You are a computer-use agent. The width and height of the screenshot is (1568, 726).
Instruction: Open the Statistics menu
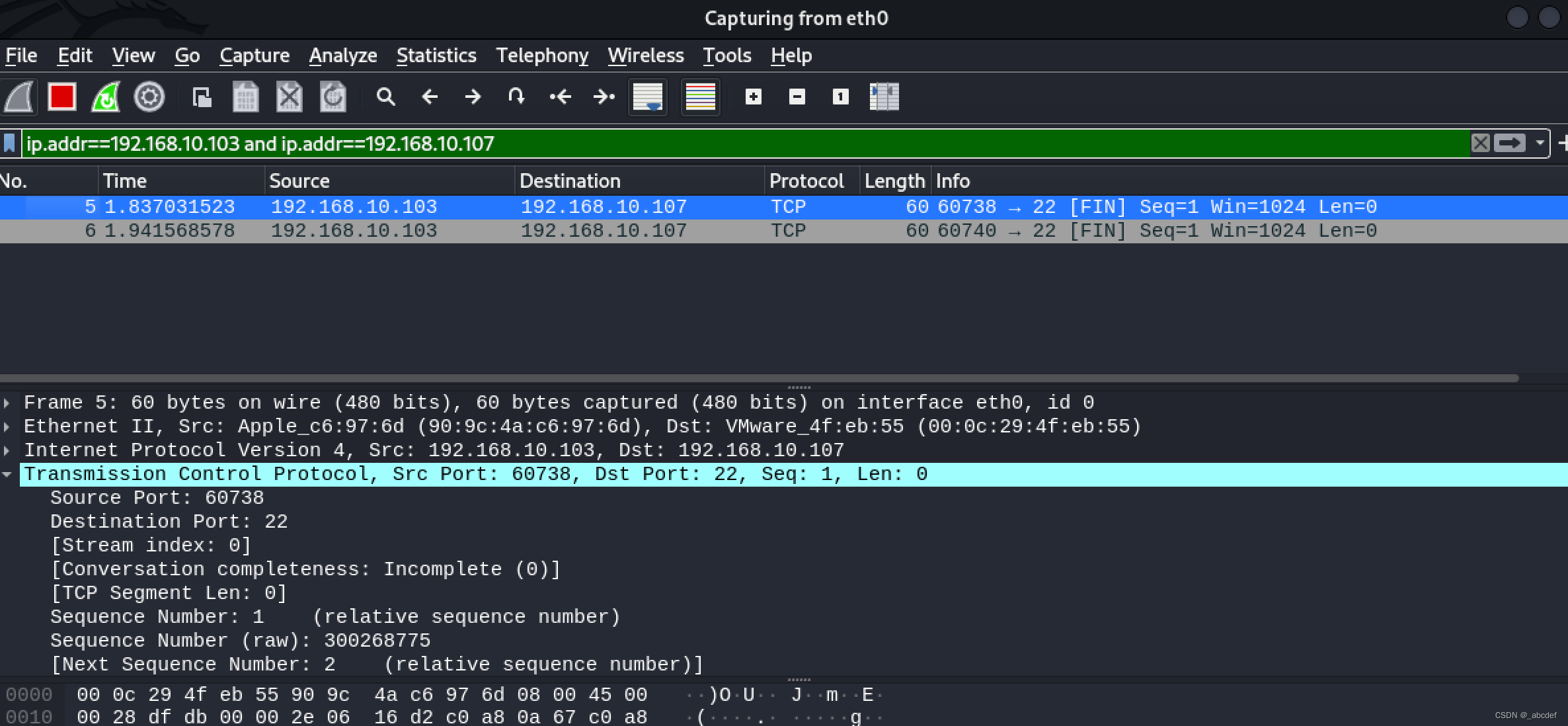pos(436,56)
